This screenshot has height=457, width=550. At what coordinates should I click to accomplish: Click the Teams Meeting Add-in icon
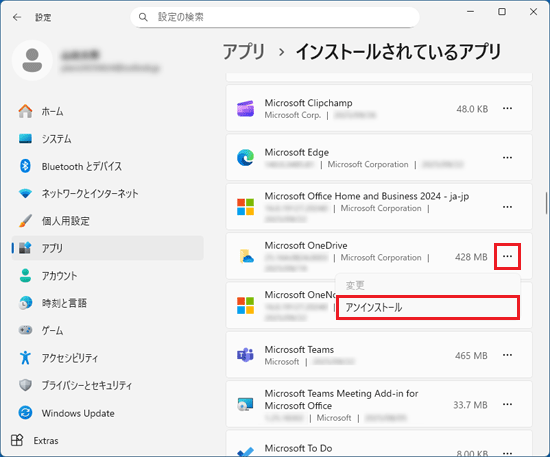246,404
